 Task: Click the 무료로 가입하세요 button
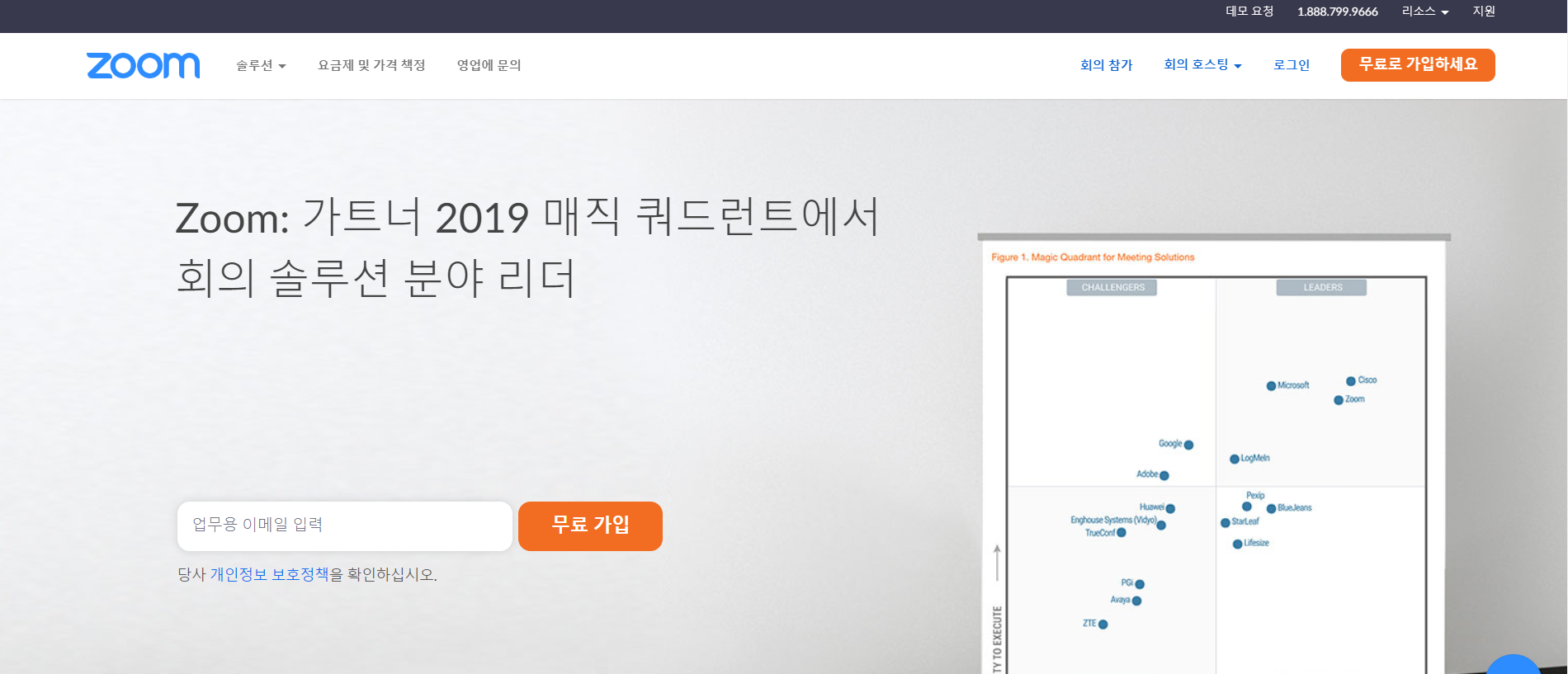[x=1418, y=64]
